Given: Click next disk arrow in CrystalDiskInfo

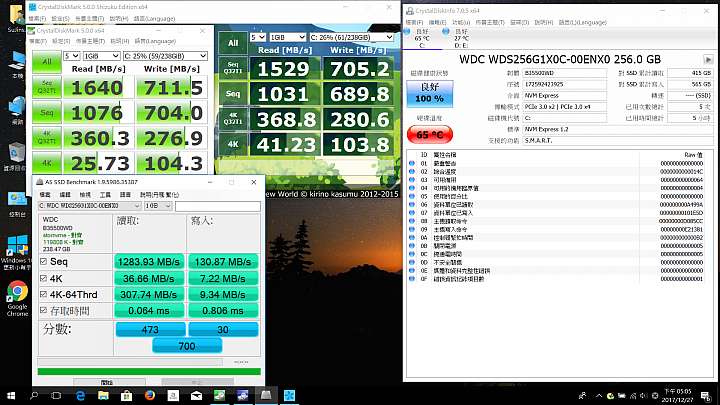Looking at the screenshot, I should coord(708,59).
